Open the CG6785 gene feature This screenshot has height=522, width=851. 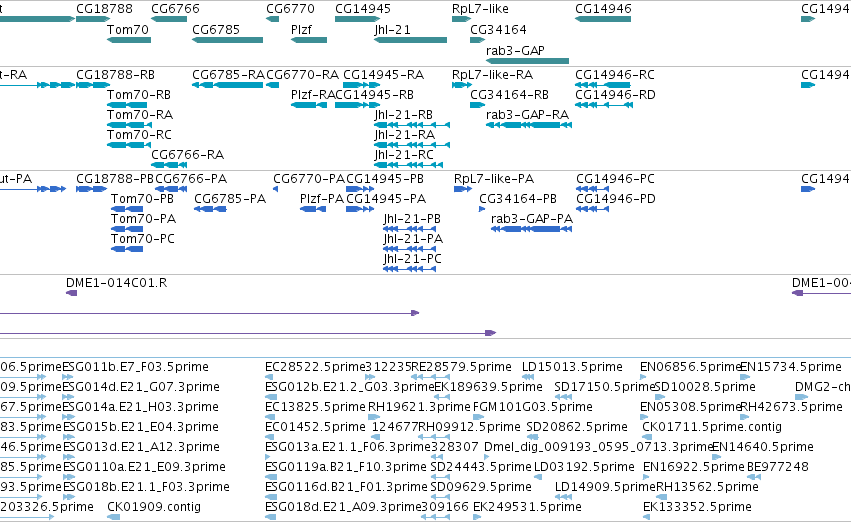[x=227, y=40]
